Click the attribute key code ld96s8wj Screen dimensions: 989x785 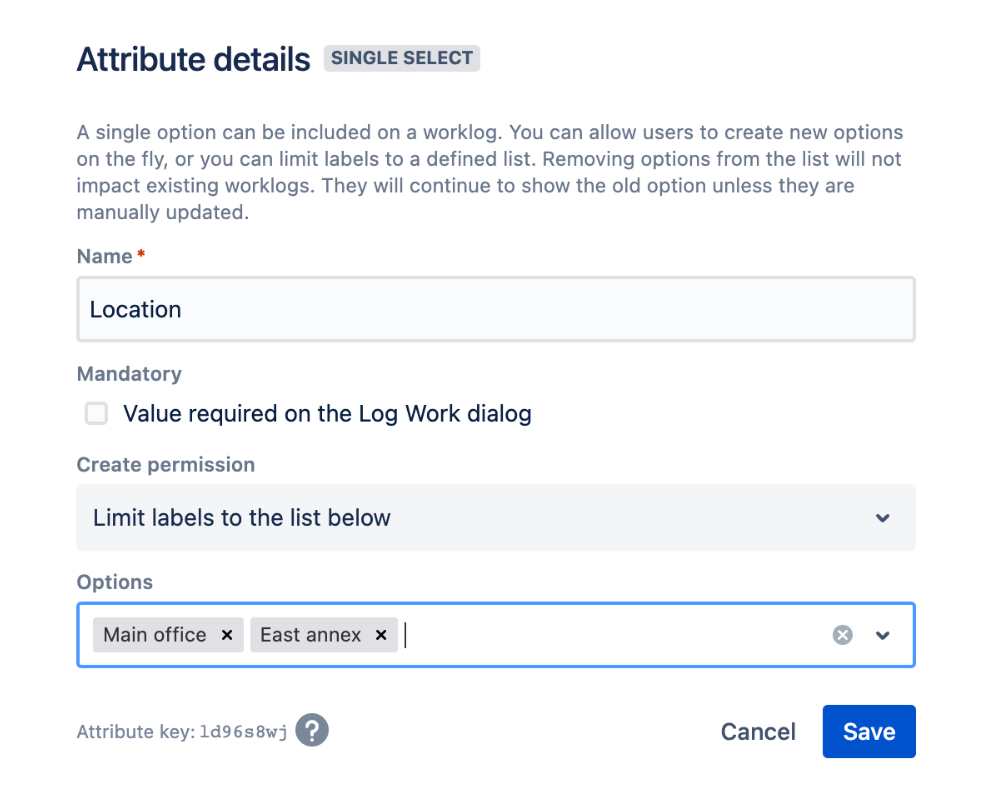[x=243, y=732]
